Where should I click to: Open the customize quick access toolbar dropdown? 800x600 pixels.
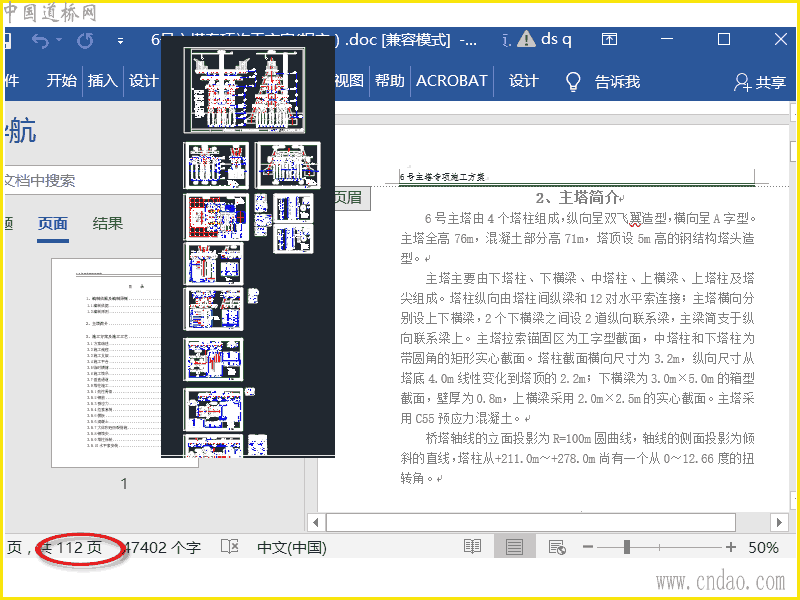[120, 41]
